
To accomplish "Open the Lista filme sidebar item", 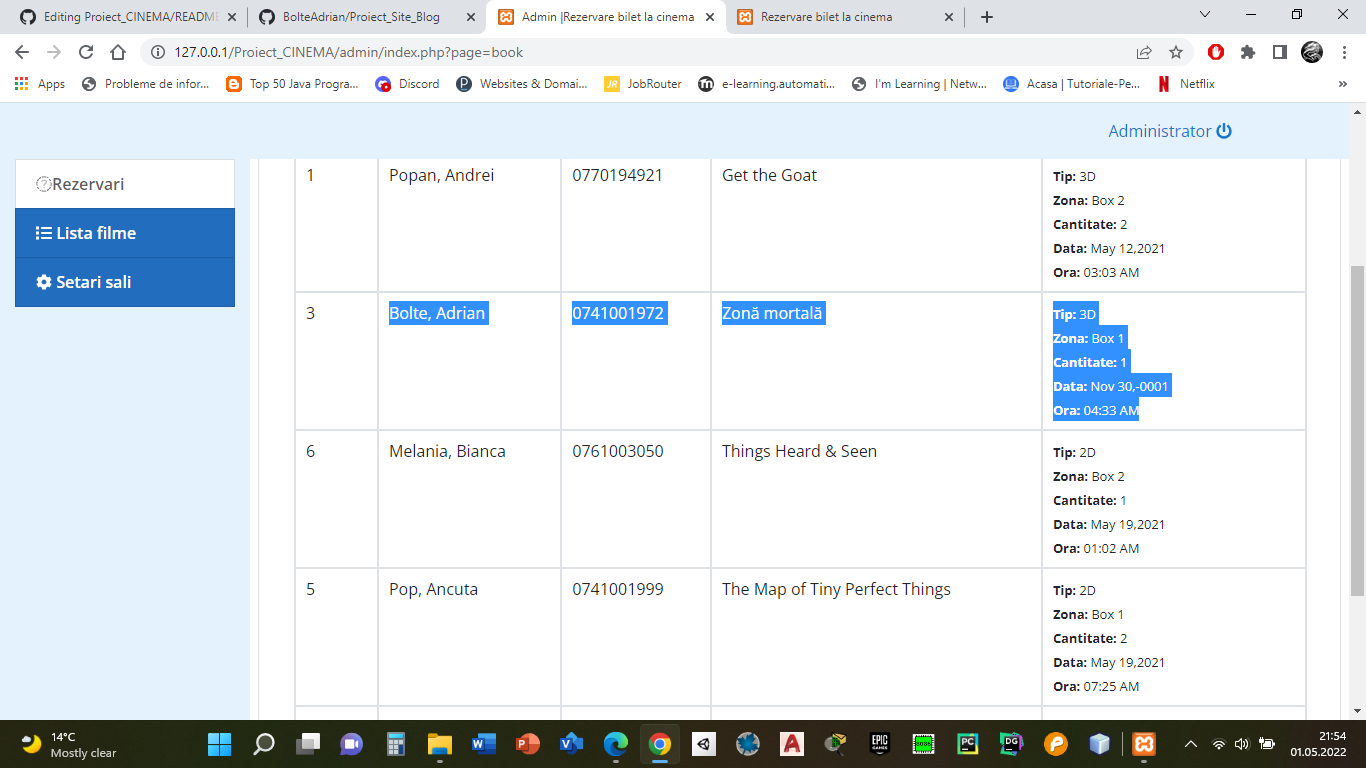I will [125, 233].
